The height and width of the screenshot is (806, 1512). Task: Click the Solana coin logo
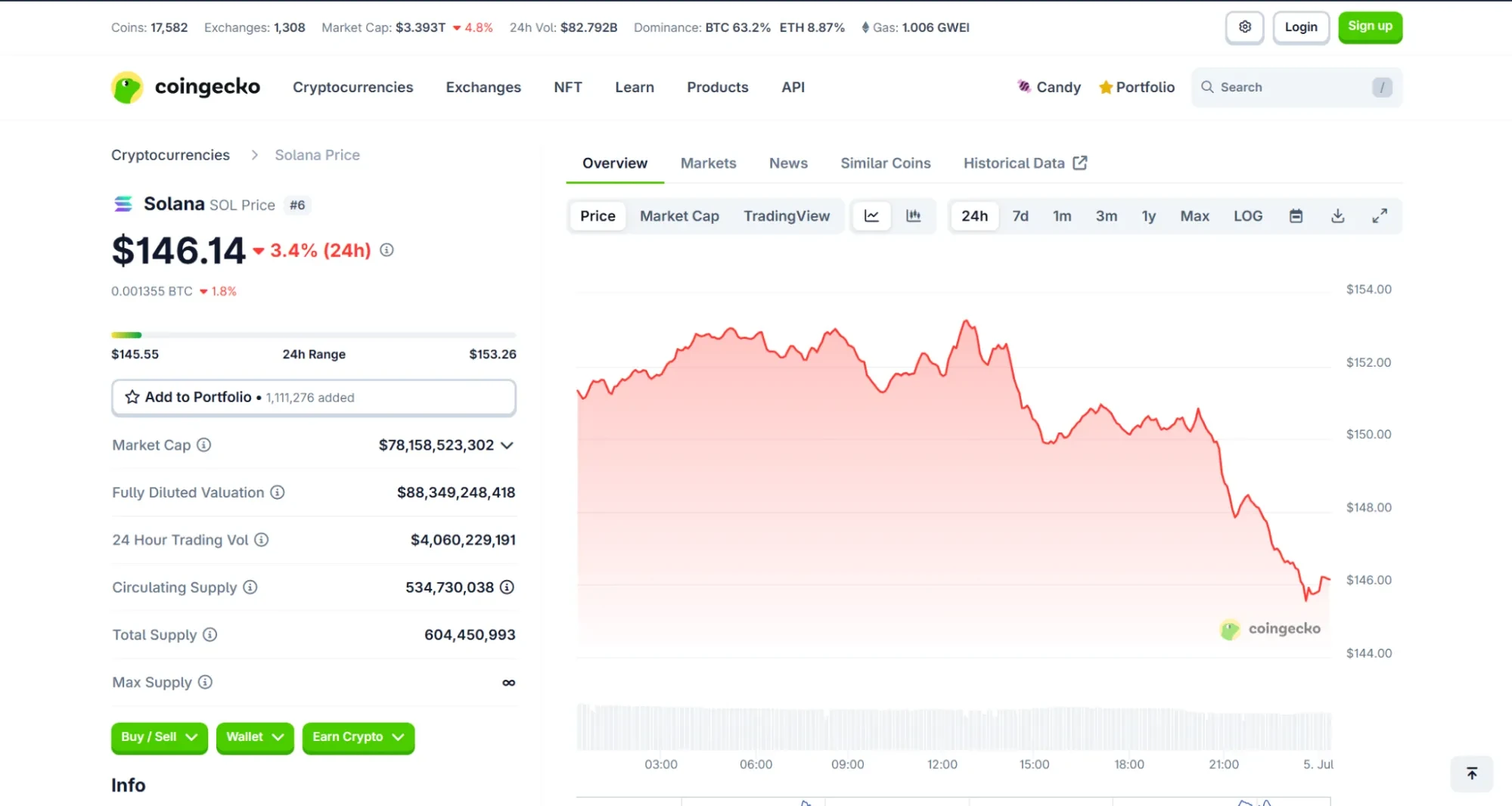[123, 204]
